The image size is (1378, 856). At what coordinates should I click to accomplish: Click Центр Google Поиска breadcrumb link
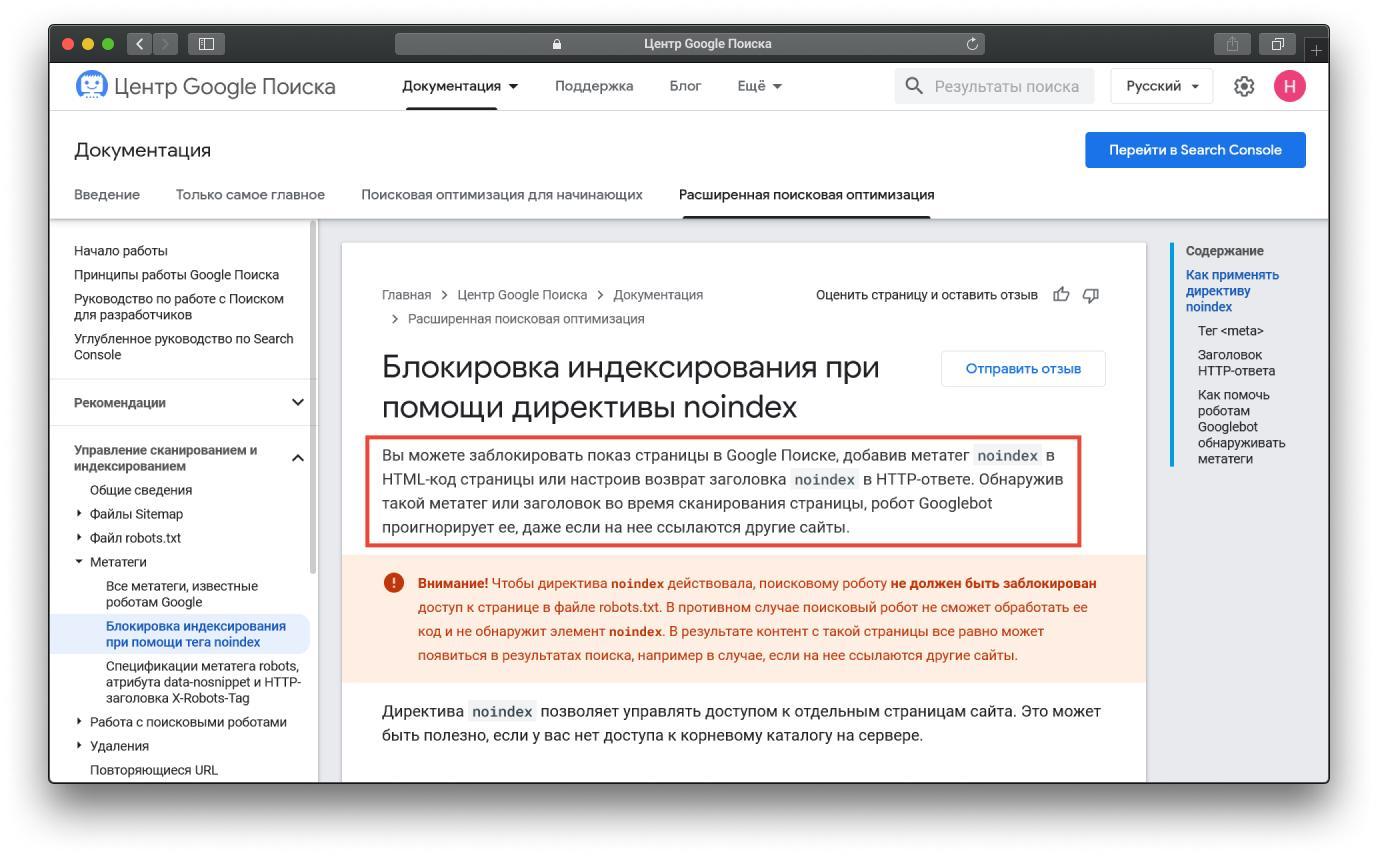[x=522, y=294]
